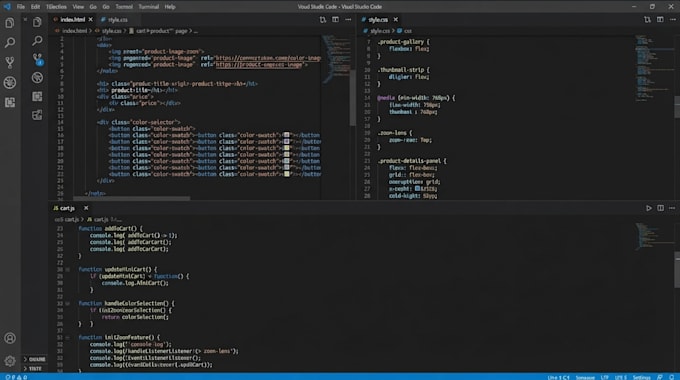Viewport: 680px width, 380px height.
Task: Click the color swatch on line 16
Action: [x=287, y=135]
